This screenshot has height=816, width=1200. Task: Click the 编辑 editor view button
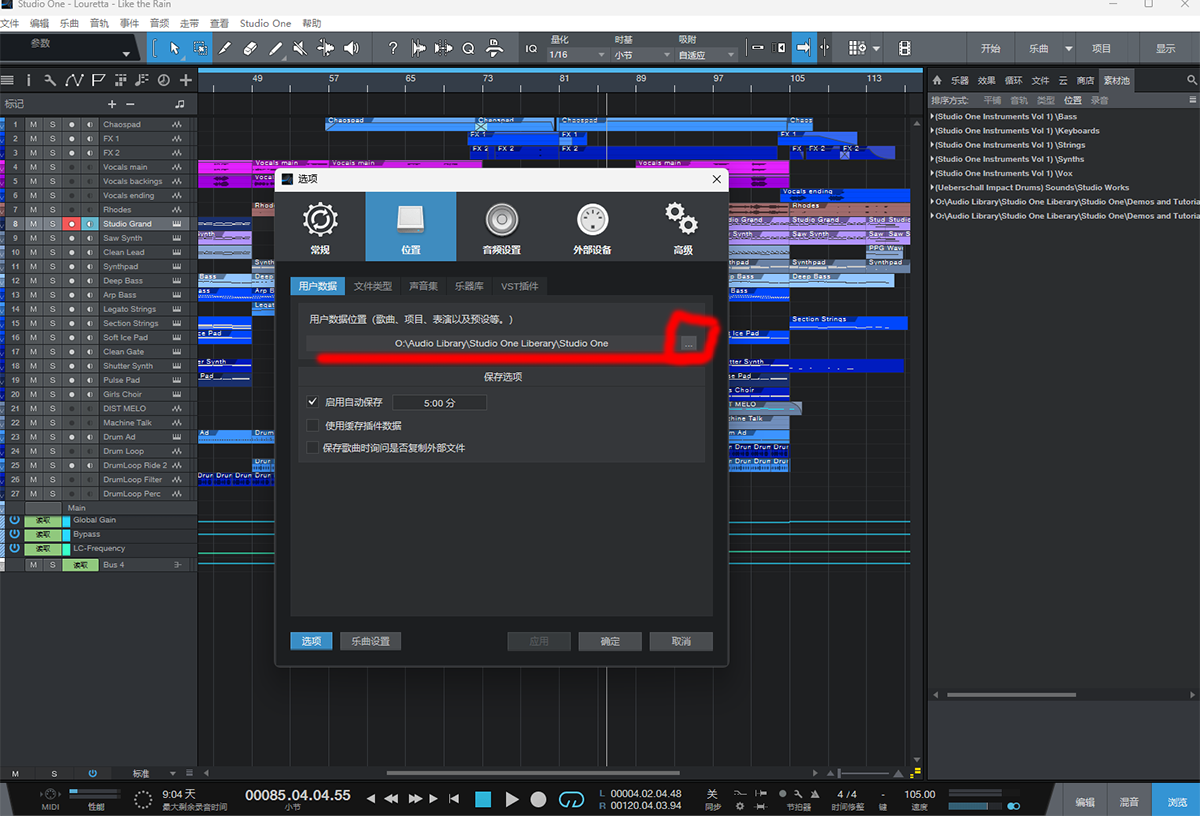pos(1085,801)
